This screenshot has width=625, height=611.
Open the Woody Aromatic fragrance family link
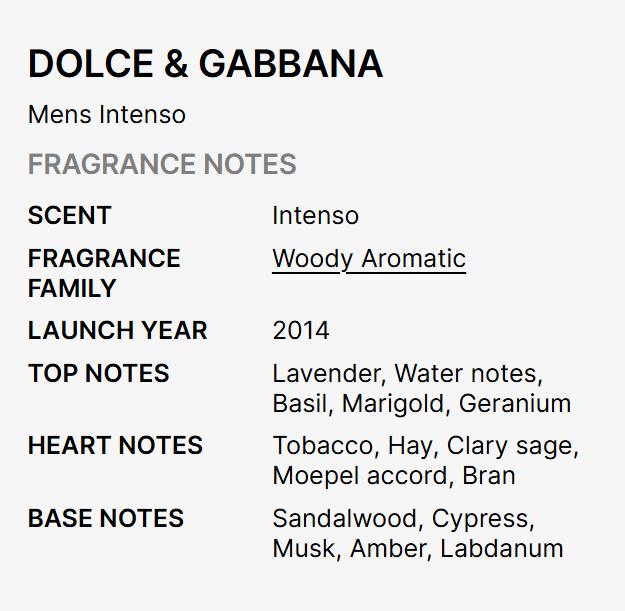(x=368, y=259)
